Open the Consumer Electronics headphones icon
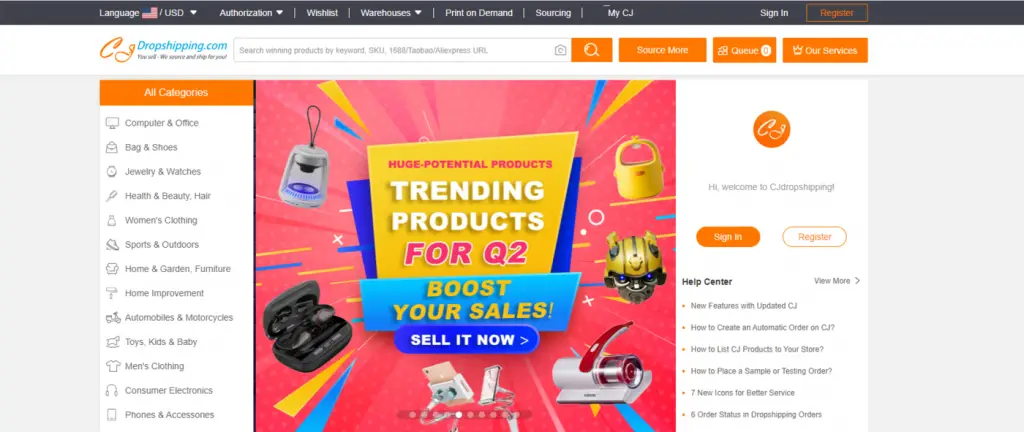 coord(112,391)
